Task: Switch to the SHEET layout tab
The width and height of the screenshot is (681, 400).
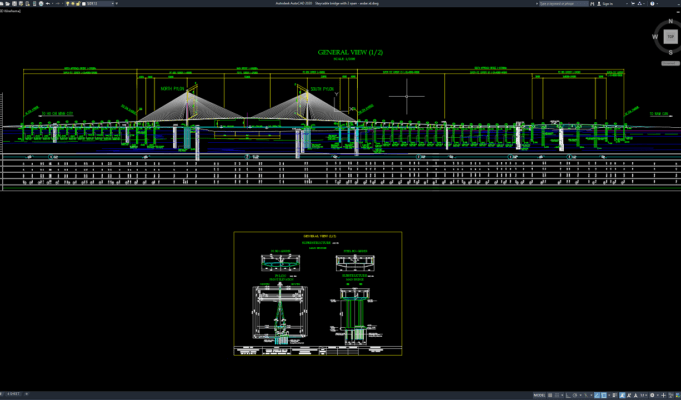Action: click(11, 394)
